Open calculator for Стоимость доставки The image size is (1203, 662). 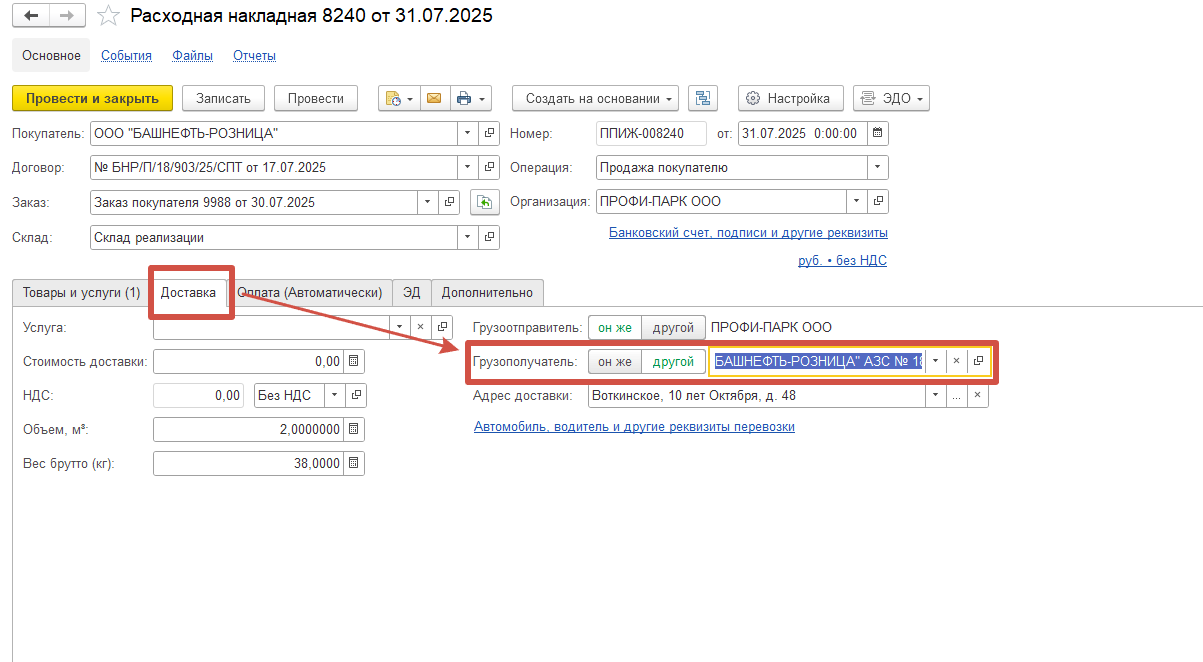click(x=354, y=361)
